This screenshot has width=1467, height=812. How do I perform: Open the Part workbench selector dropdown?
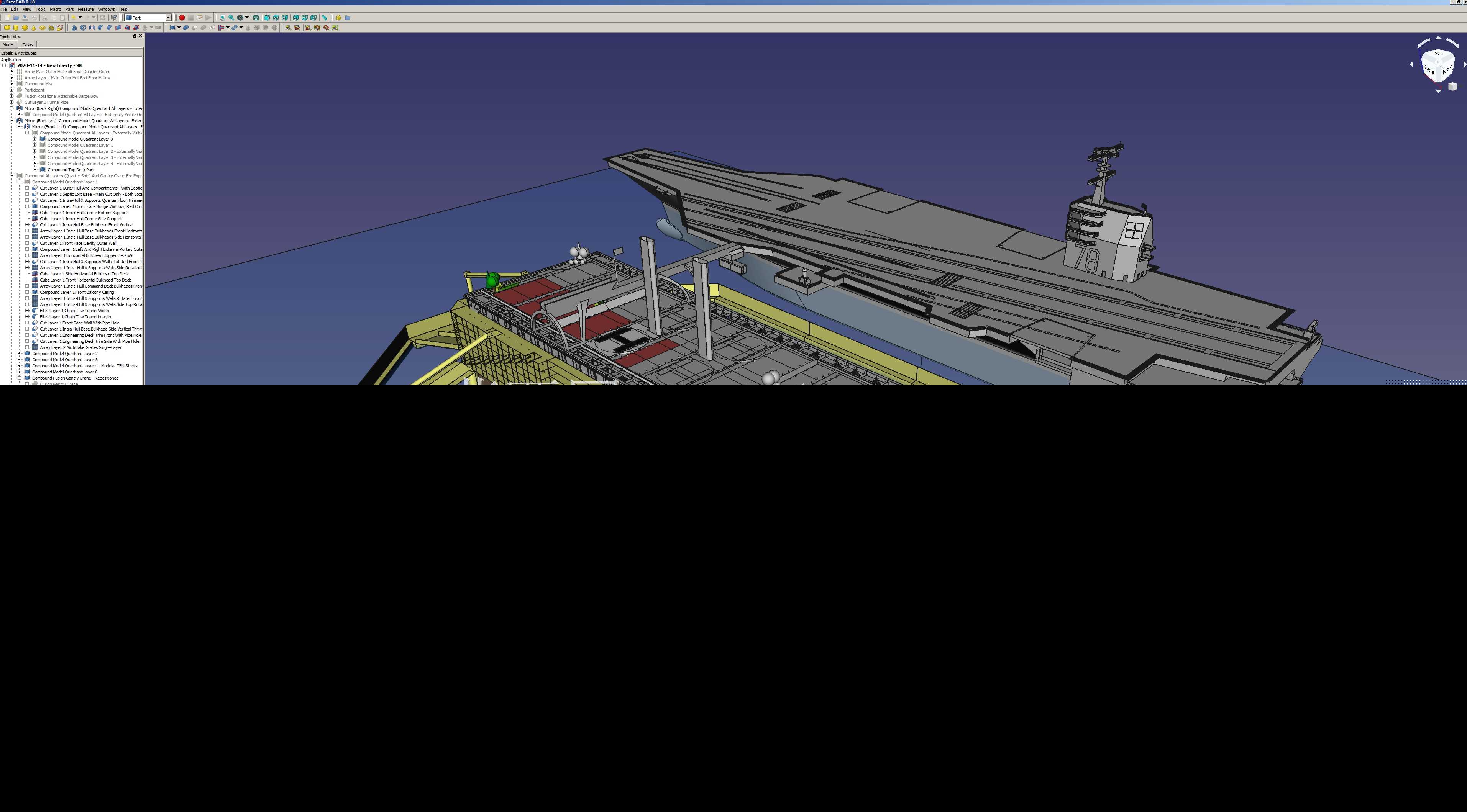(x=168, y=18)
